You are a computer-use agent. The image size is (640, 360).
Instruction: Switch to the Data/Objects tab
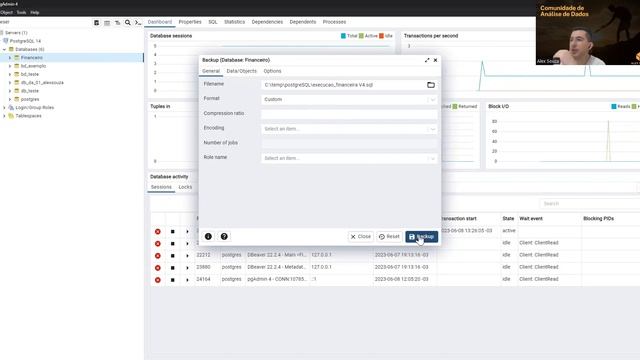point(242,71)
